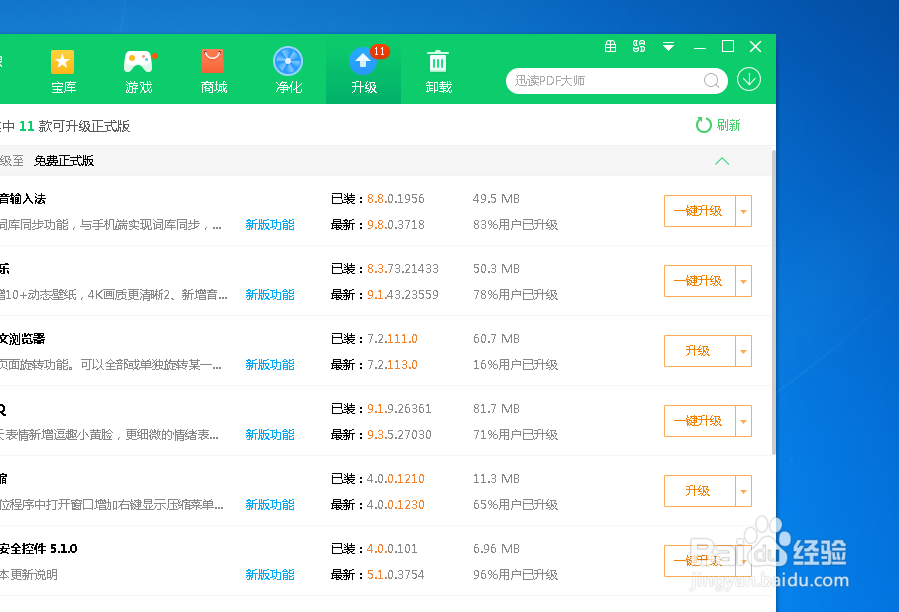Click the vertical scrollbar of the upgrade list

pyautogui.click(x=775, y=300)
